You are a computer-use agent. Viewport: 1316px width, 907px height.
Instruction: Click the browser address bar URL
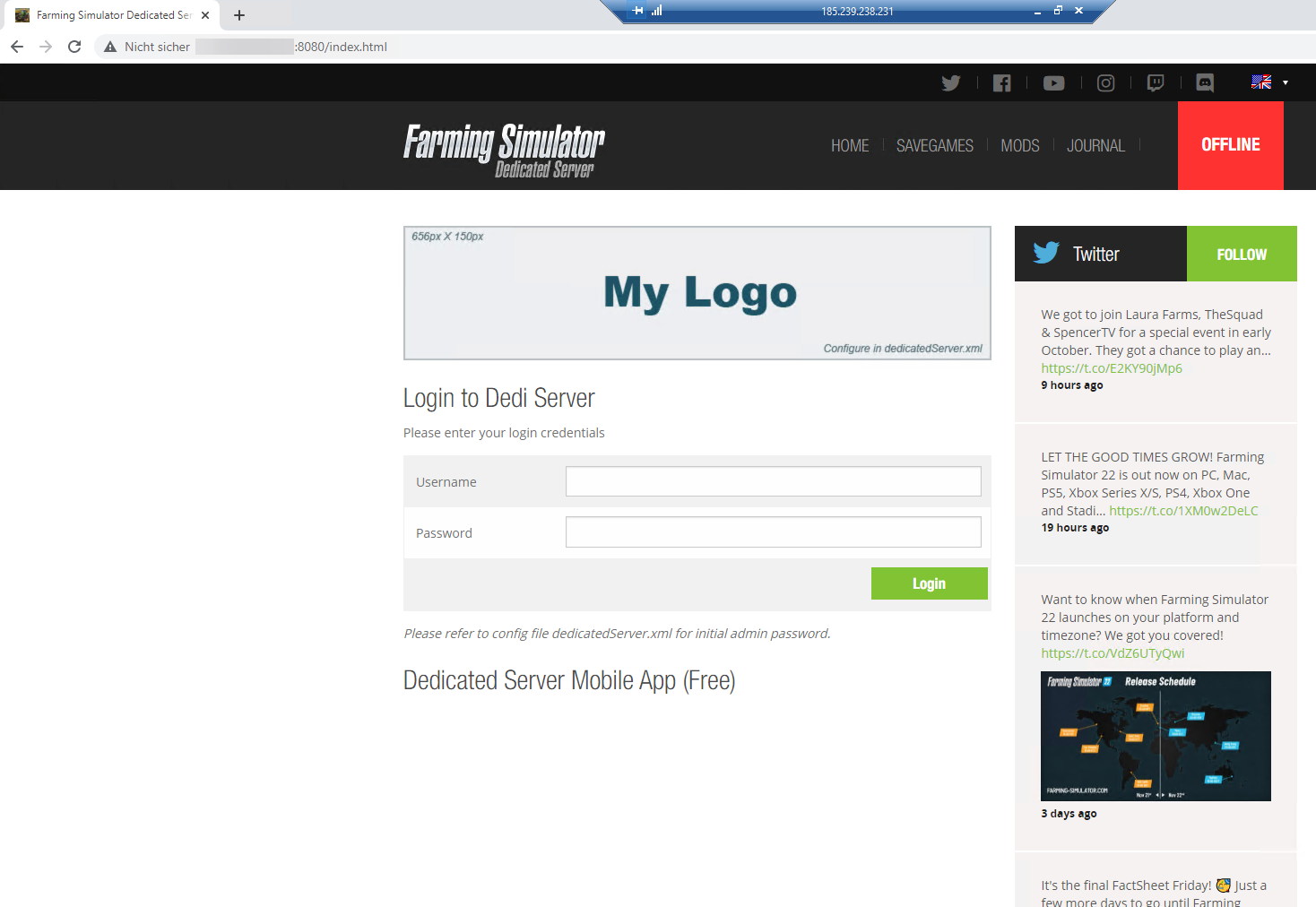[x=342, y=47]
